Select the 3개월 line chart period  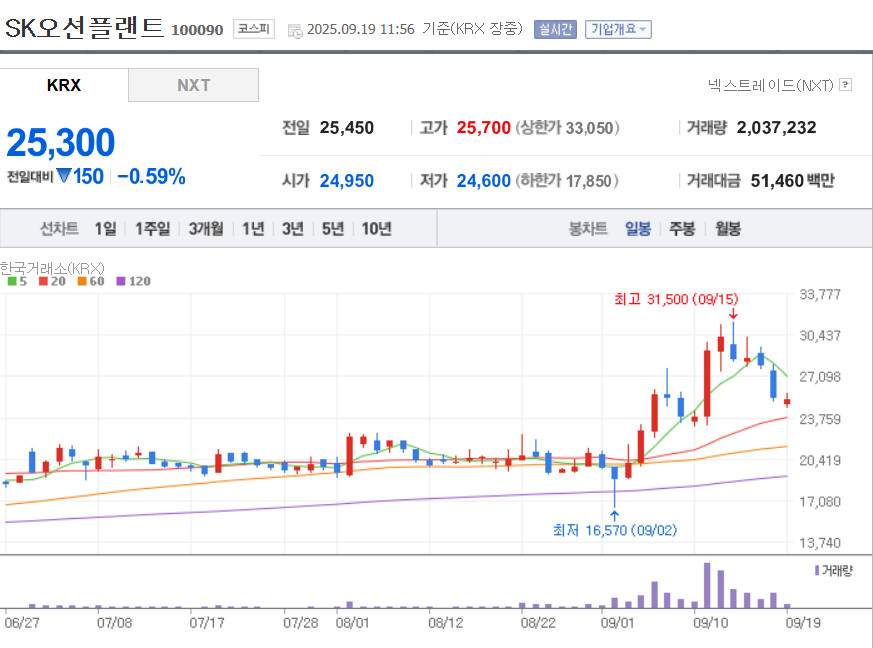(206, 228)
